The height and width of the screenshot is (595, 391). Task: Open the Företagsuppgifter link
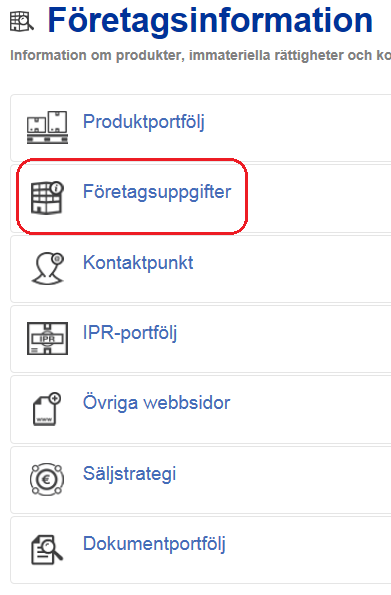pyautogui.click(x=157, y=192)
